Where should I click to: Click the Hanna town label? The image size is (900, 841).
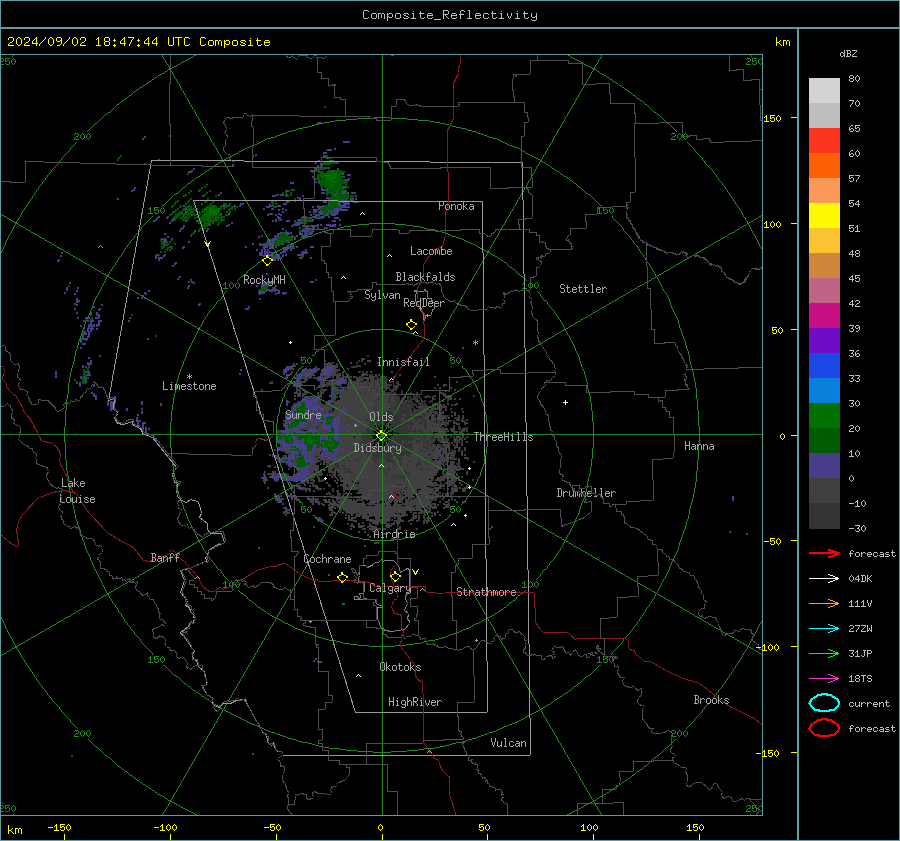(699, 446)
